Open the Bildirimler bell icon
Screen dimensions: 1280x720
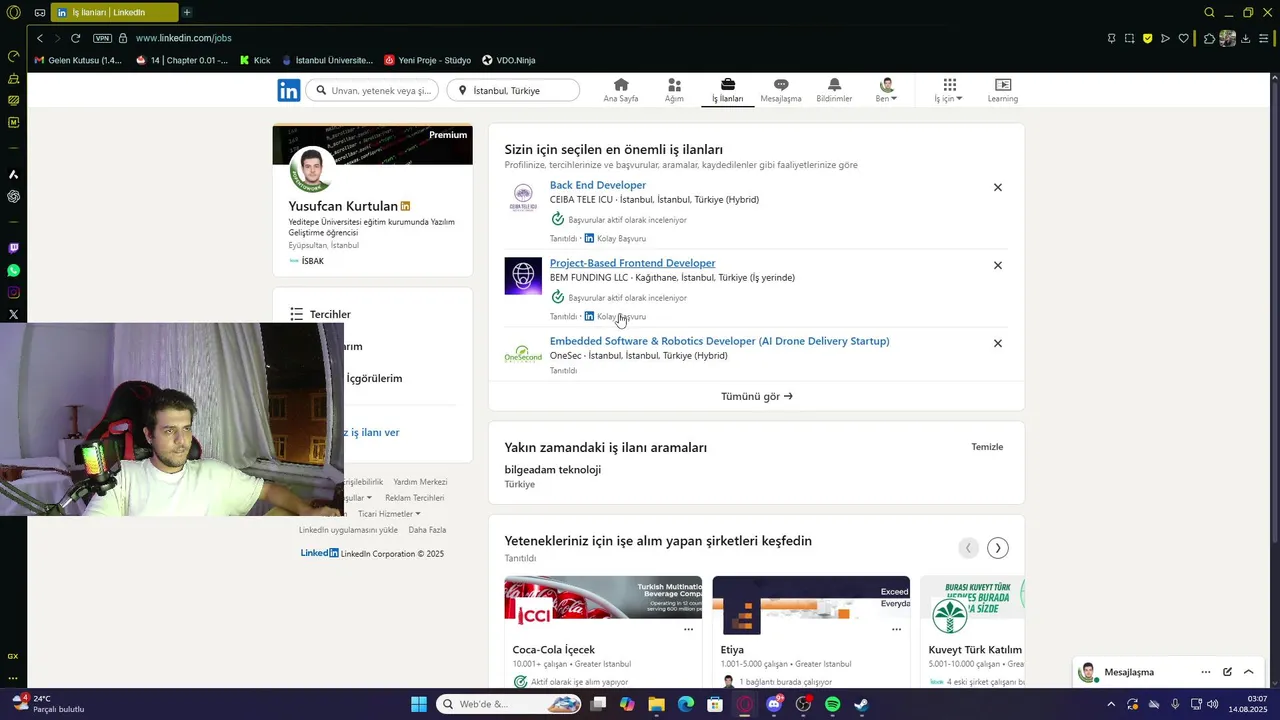coord(834,90)
